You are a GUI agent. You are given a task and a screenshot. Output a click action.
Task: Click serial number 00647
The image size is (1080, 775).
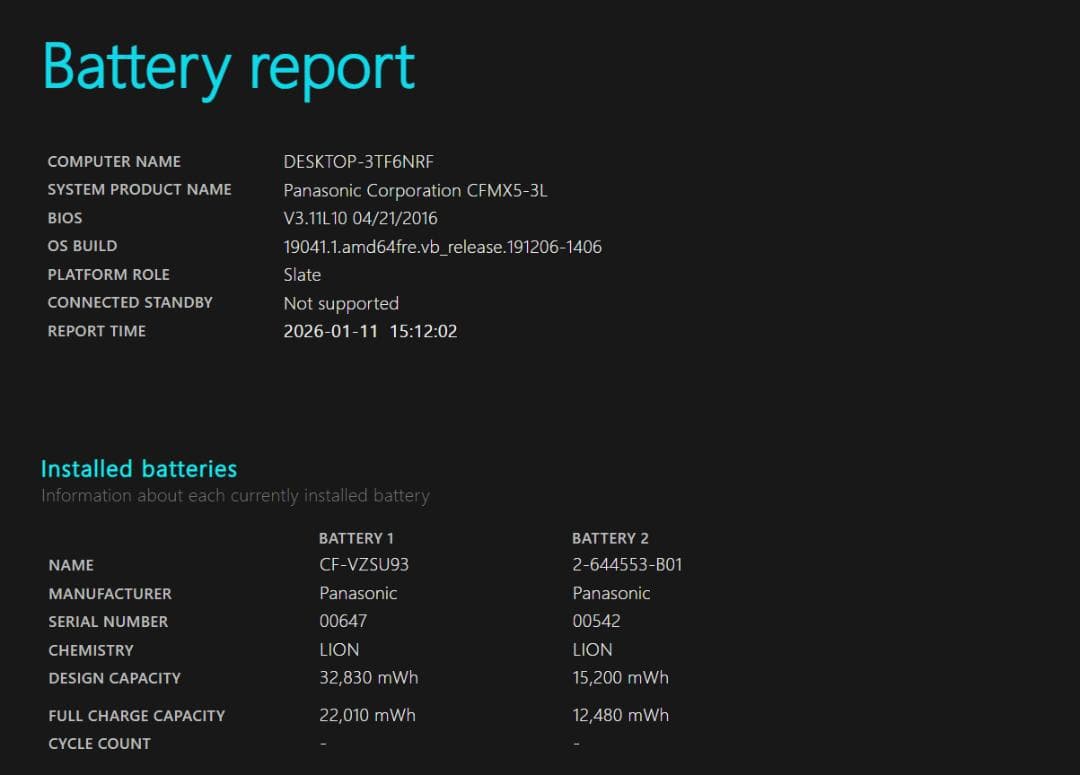coord(343,621)
